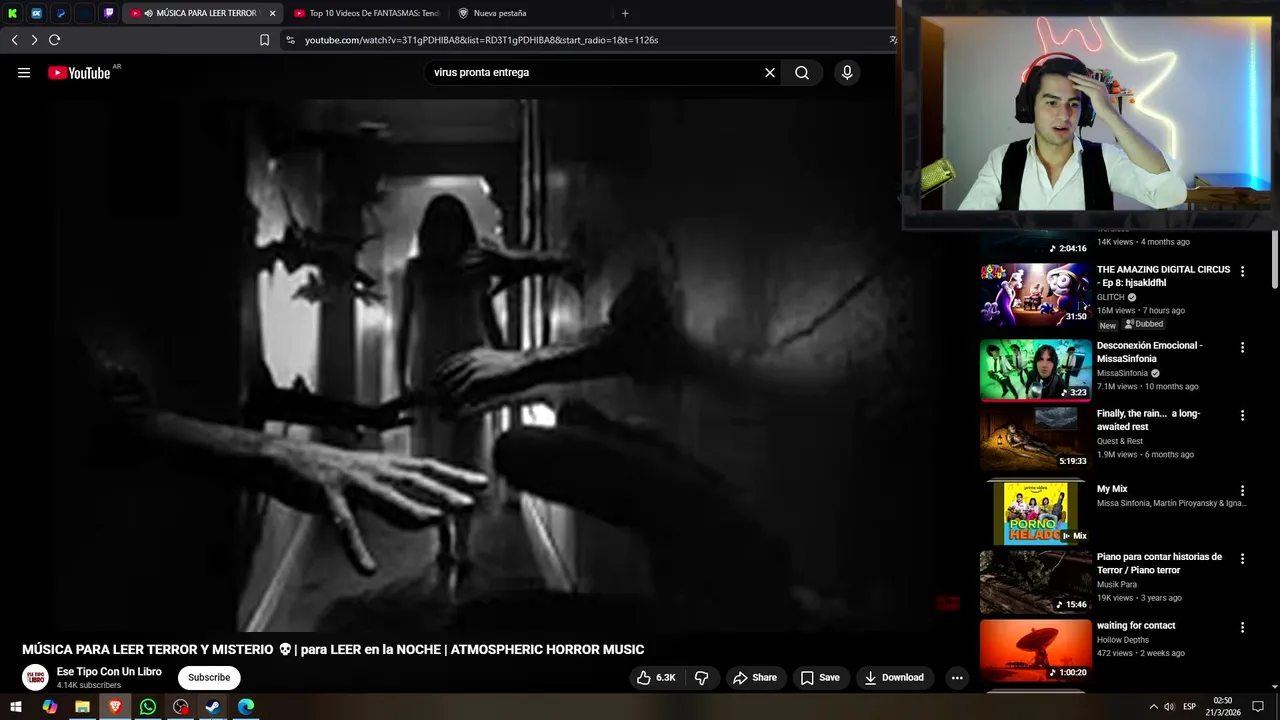Viewport: 1280px width, 720px height.
Task: Switch to 'Nueva pestaña' tab
Action: (498, 13)
